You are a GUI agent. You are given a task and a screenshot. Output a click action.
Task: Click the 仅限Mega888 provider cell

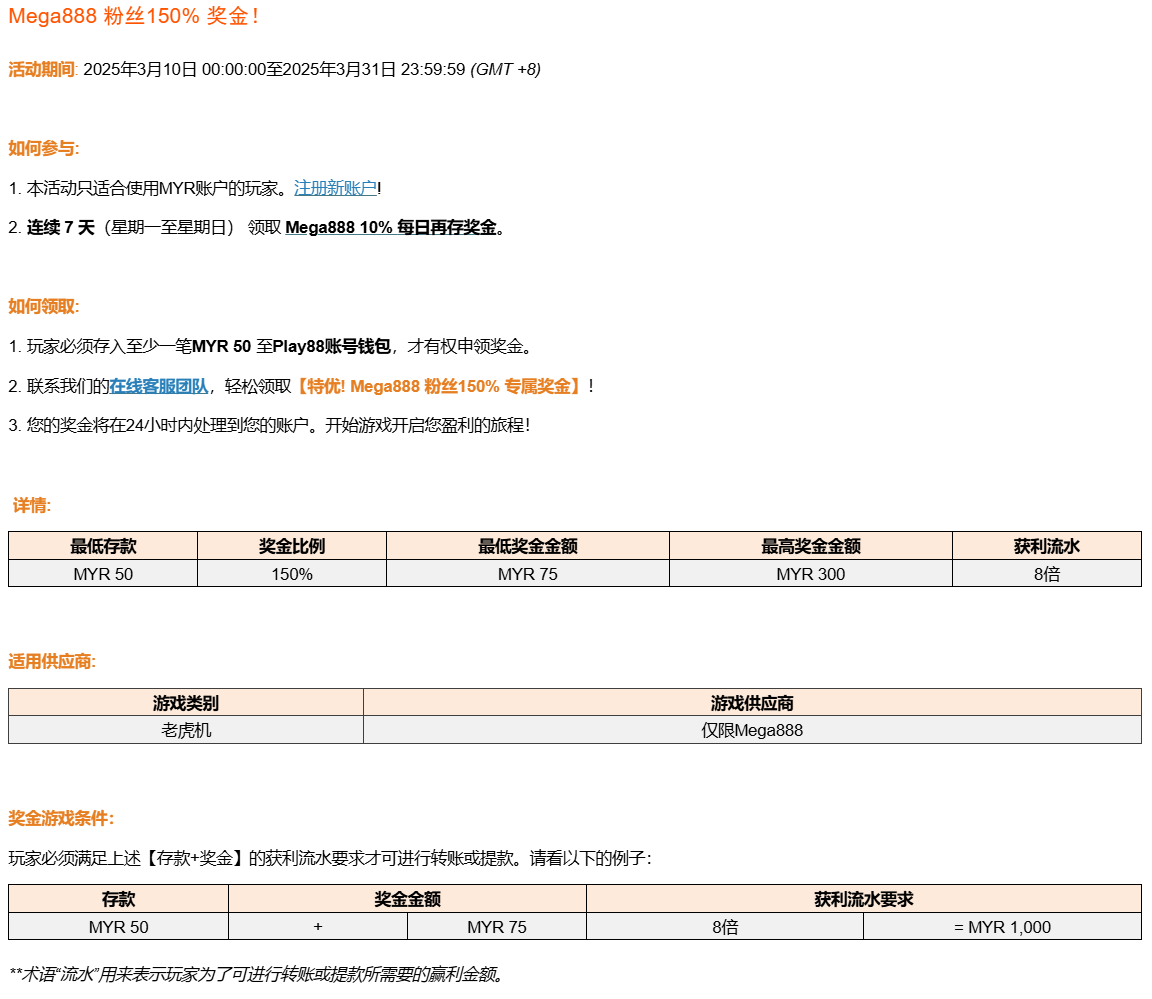752,730
